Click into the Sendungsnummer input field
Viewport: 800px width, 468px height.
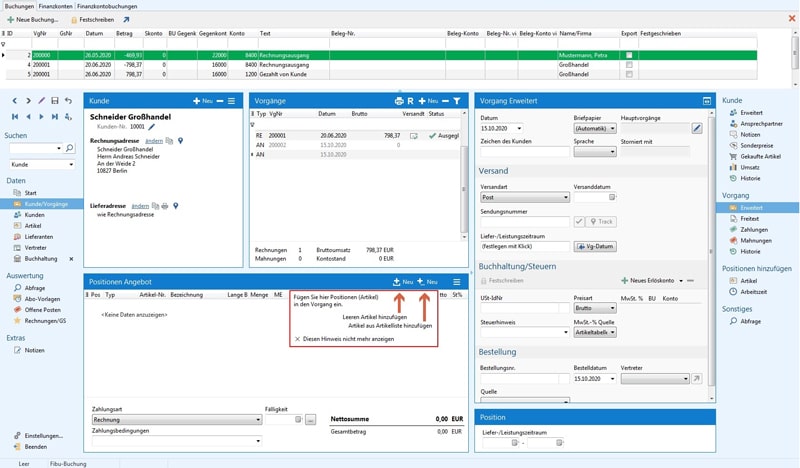(x=524, y=221)
